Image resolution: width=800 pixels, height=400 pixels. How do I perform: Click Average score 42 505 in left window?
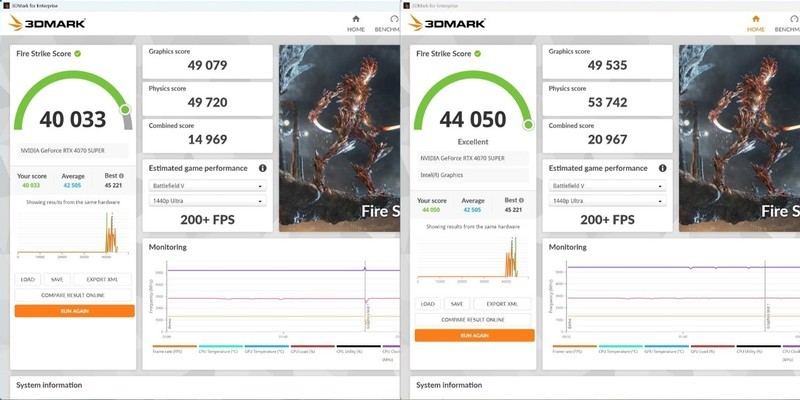73,185
